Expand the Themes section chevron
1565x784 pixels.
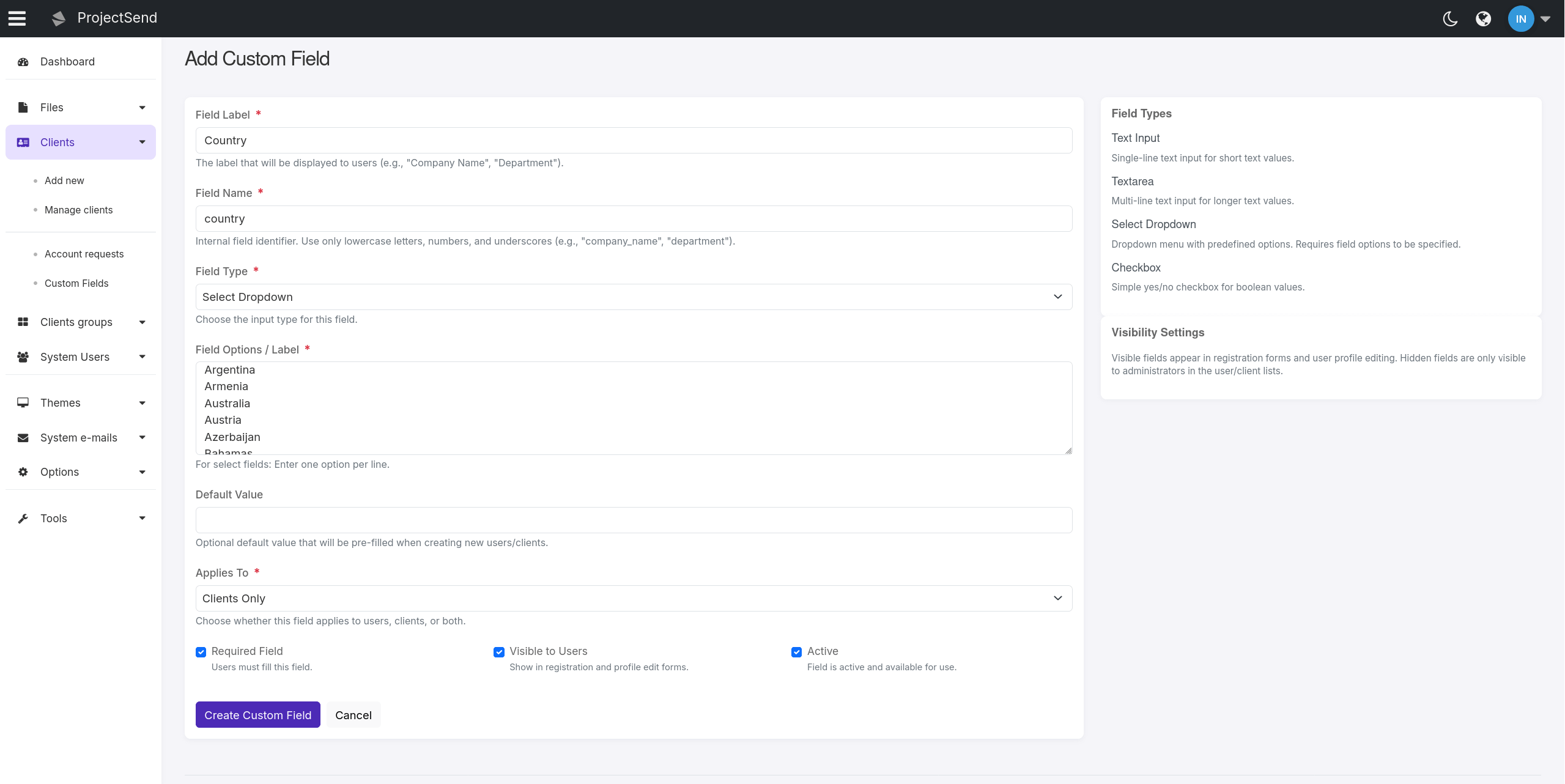point(142,402)
